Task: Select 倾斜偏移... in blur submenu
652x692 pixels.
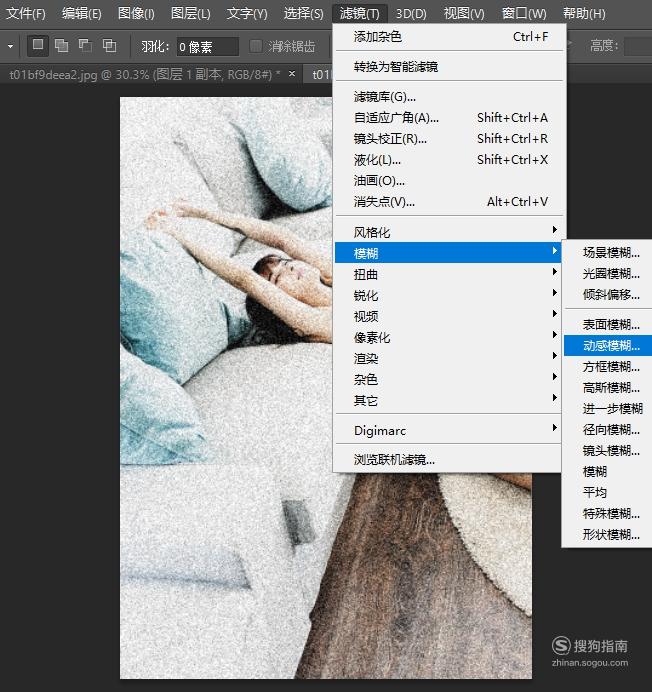Action: (x=608, y=295)
